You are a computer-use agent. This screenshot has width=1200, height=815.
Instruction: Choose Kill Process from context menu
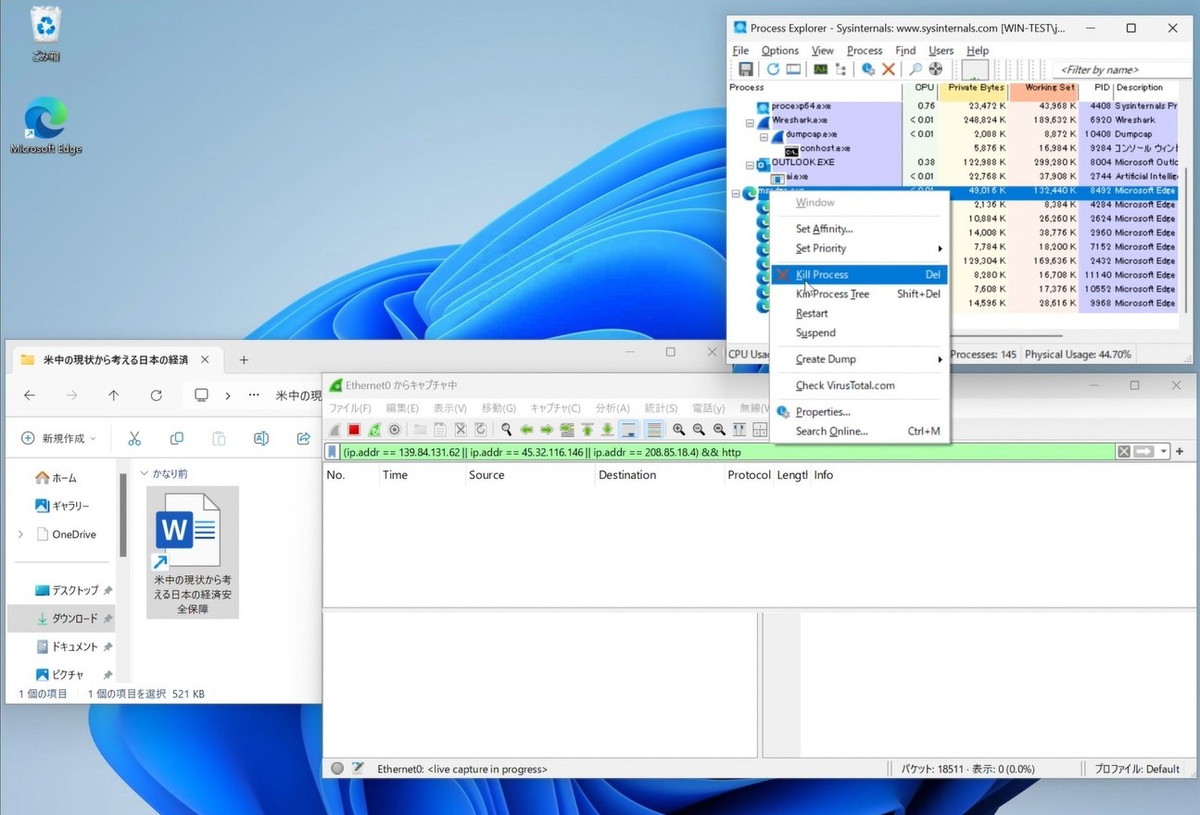[x=859, y=274]
